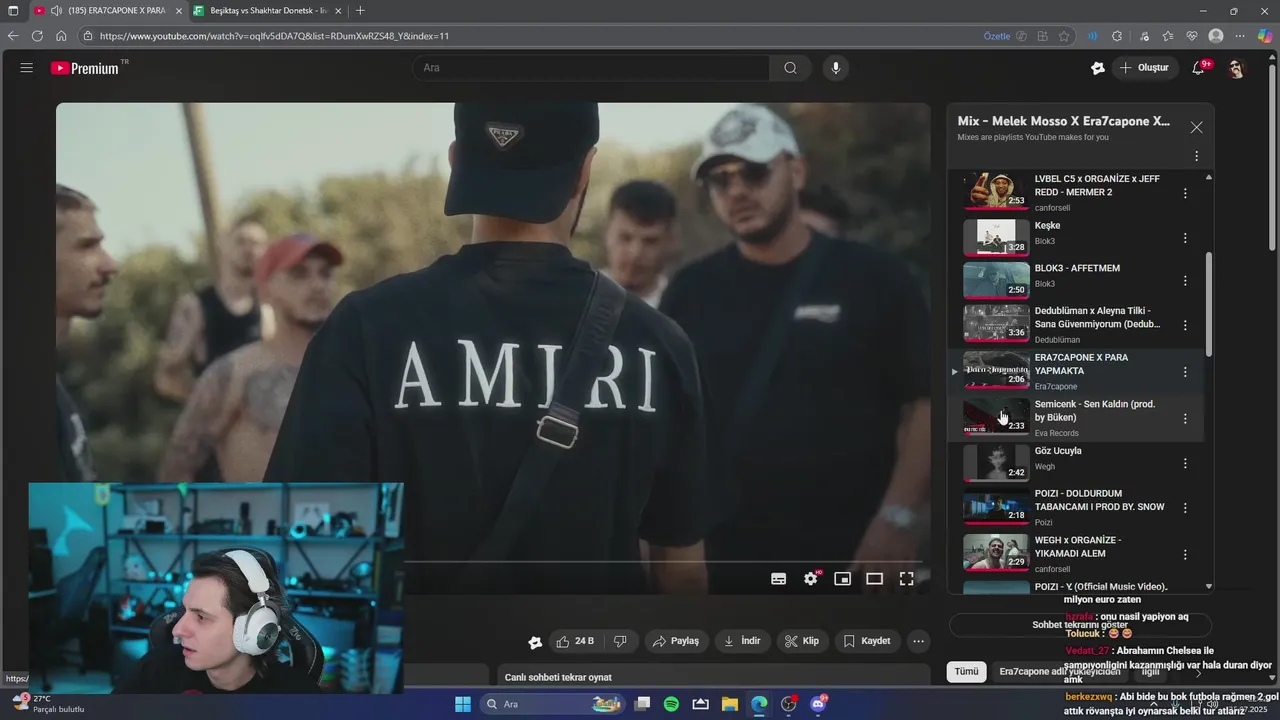
Task: Toggle read aloud sound-wave icon in toolbar
Action: click(x=1092, y=36)
